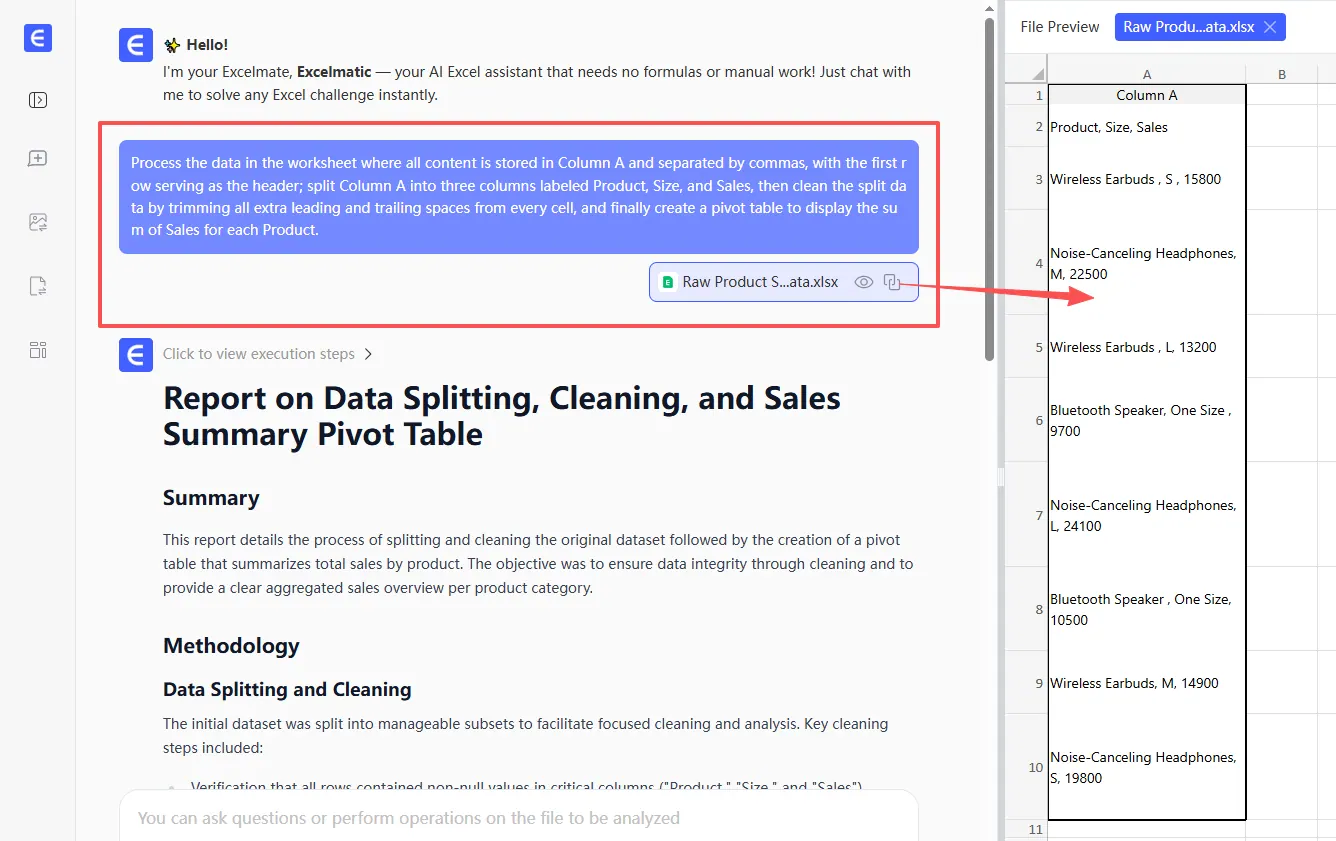
Task: Open the file conversion tool icon
Action: pyautogui.click(x=38, y=287)
